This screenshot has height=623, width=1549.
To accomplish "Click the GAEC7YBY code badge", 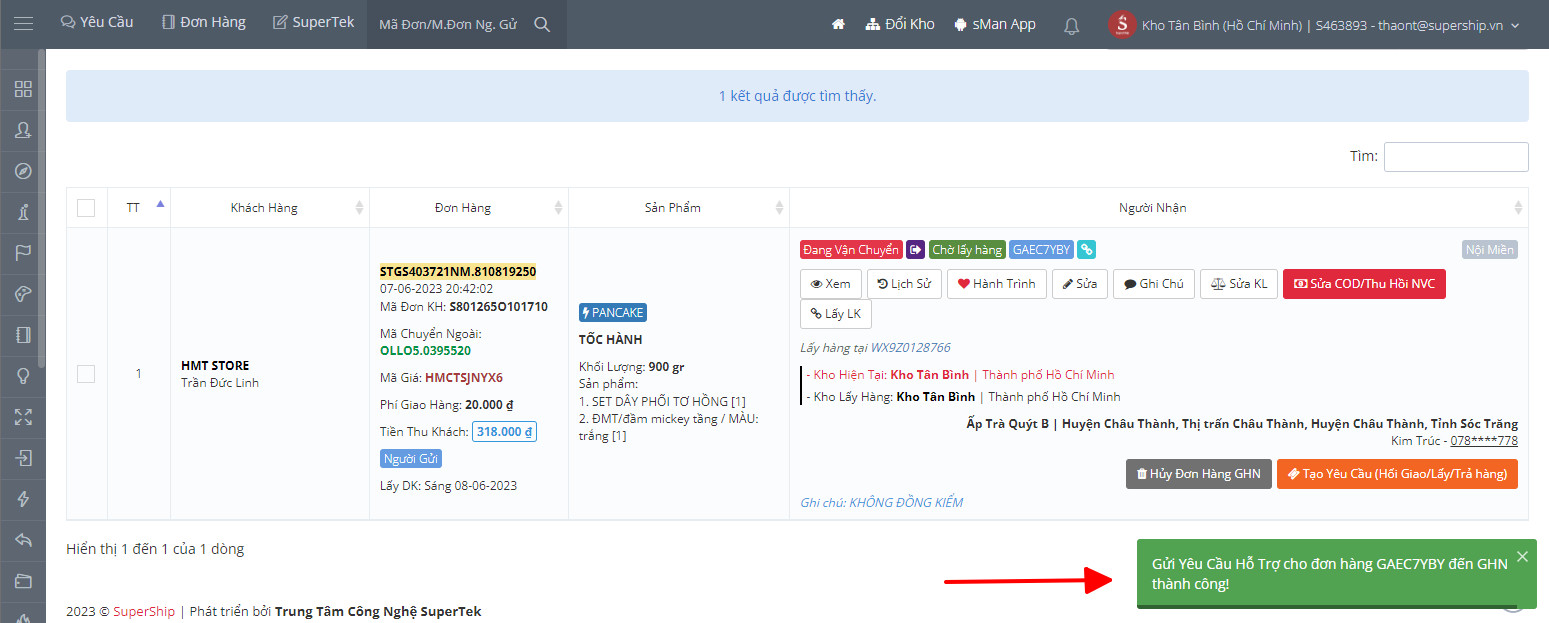I will coord(1041,250).
